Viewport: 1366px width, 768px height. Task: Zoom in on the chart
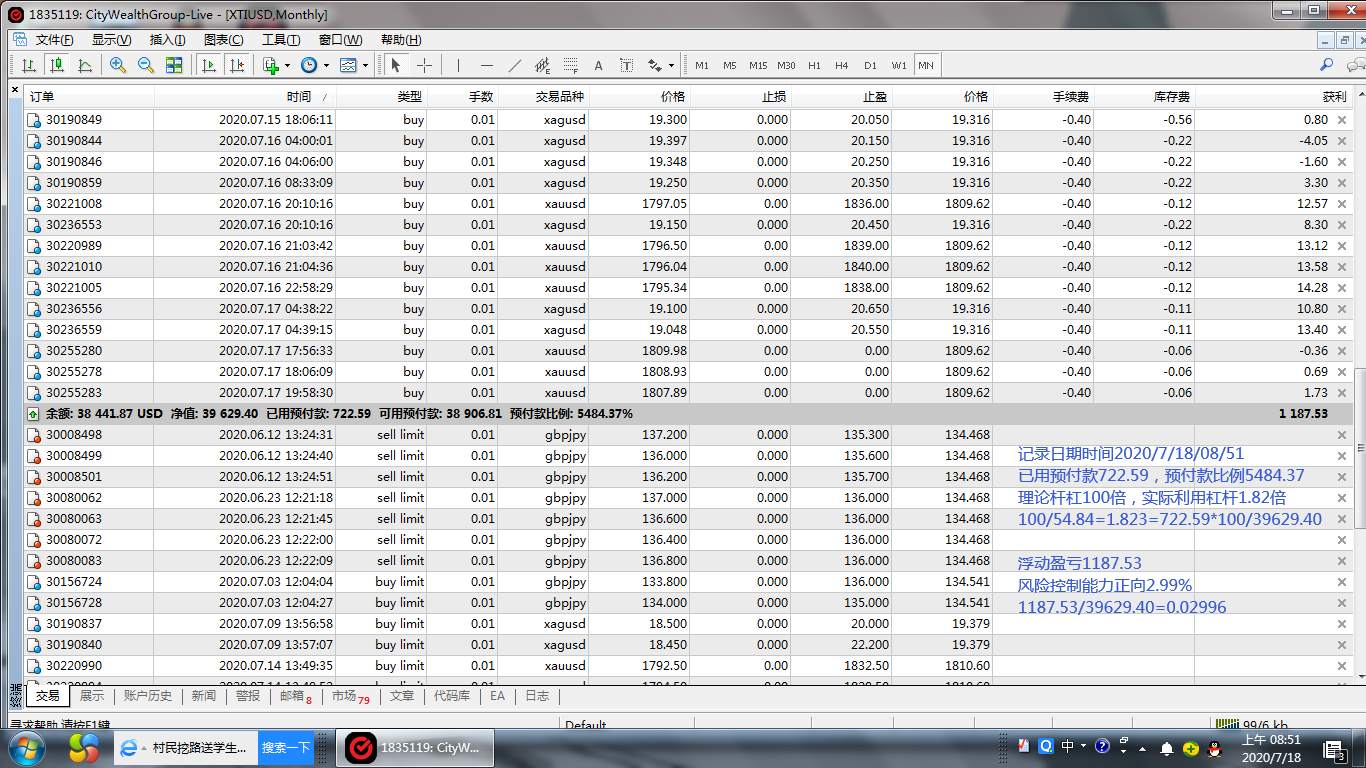[118, 65]
